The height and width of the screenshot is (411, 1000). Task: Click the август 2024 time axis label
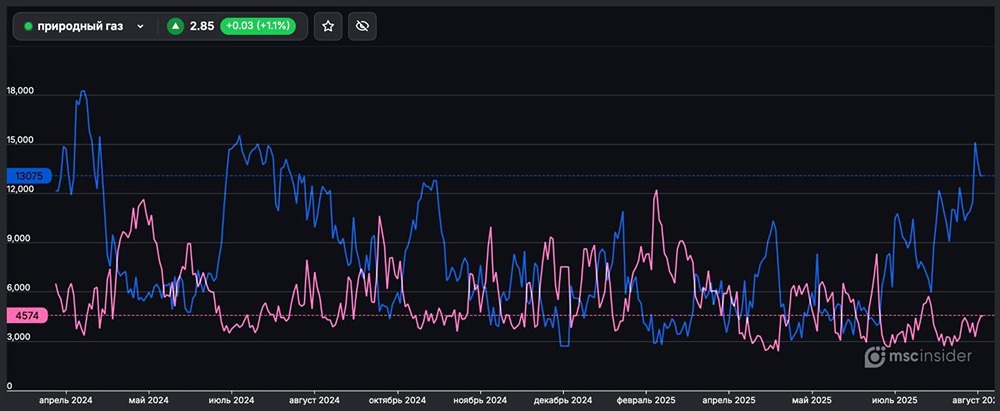314,400
